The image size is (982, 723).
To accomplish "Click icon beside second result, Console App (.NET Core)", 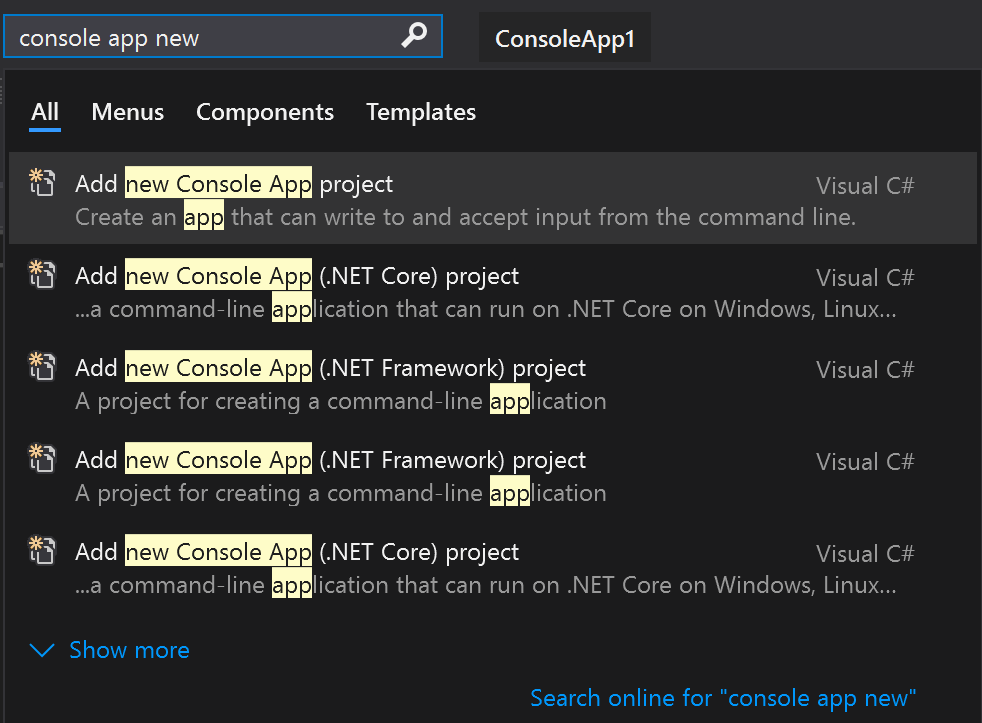I will click(42, 274).
